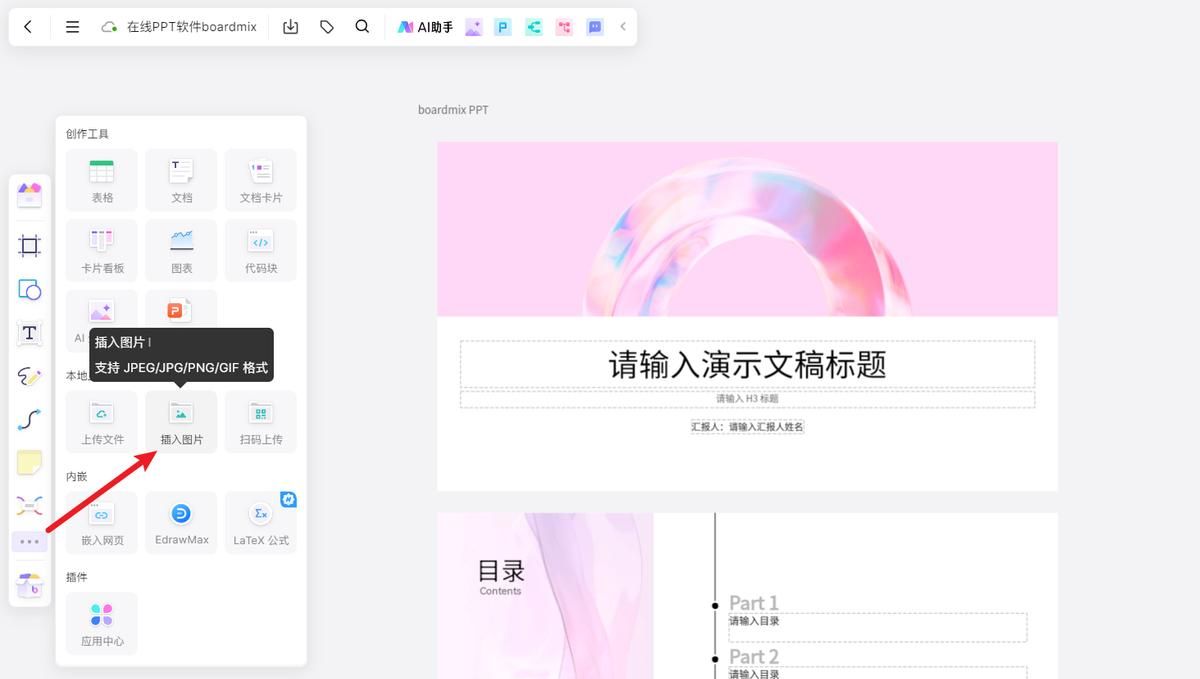Click the export download icon
Image resolution: width=1200 pixels, height=679 pixels.
click(x=291, y=27)
